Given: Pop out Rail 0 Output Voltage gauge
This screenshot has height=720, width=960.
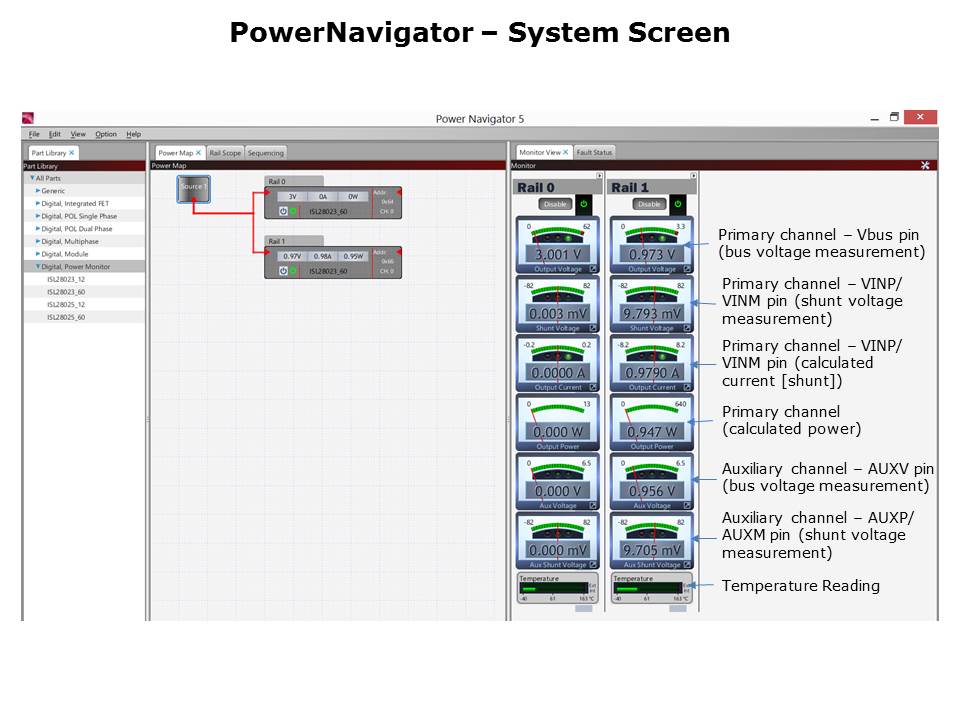Looking at the screenshot, I should [593, 269].
